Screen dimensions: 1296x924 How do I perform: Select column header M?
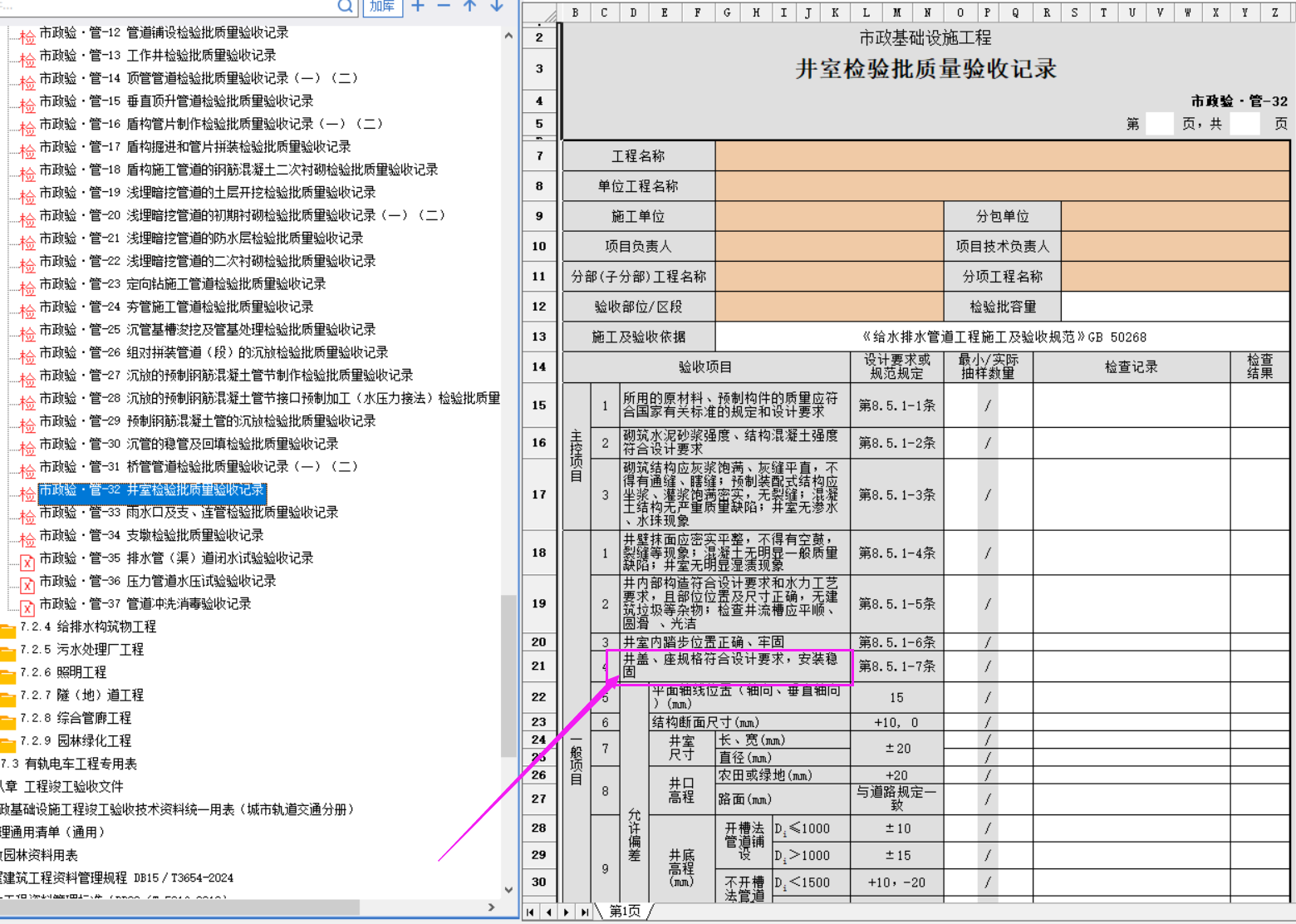[897, 12]
